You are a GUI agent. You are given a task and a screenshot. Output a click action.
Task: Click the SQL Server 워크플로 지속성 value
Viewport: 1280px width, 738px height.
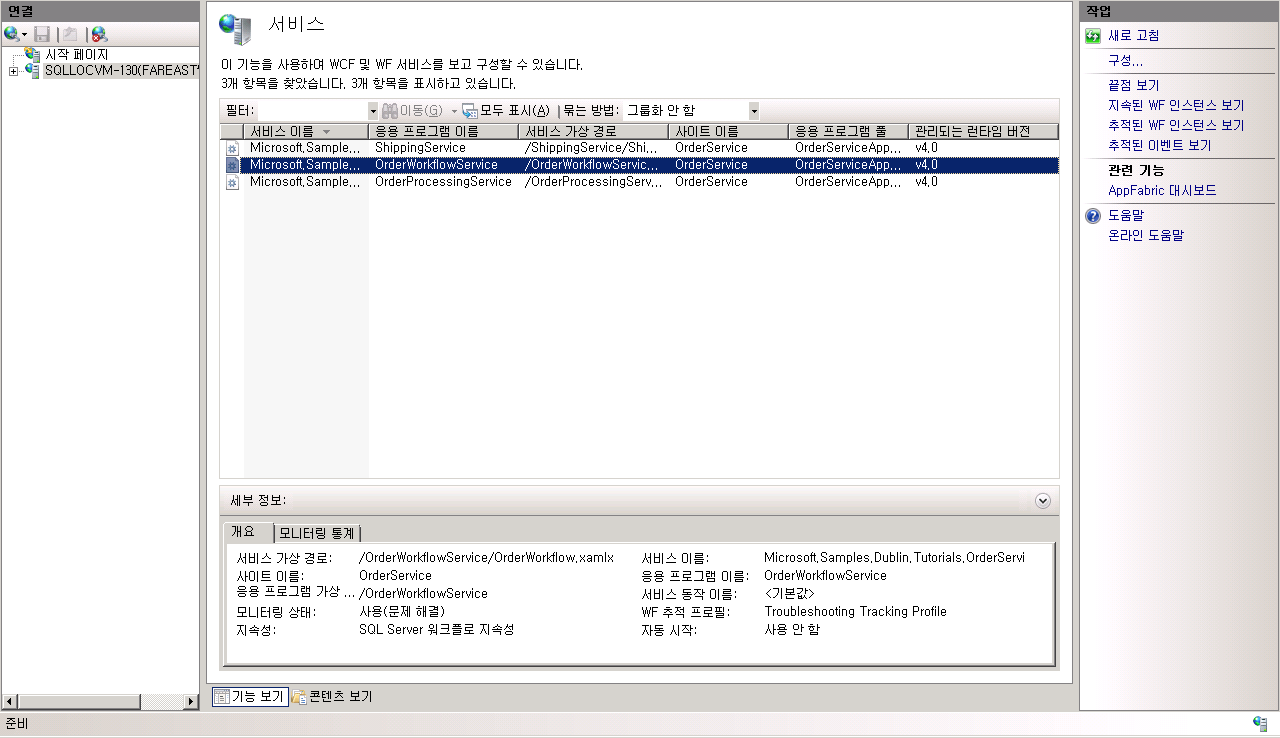[x=436, y=630]
